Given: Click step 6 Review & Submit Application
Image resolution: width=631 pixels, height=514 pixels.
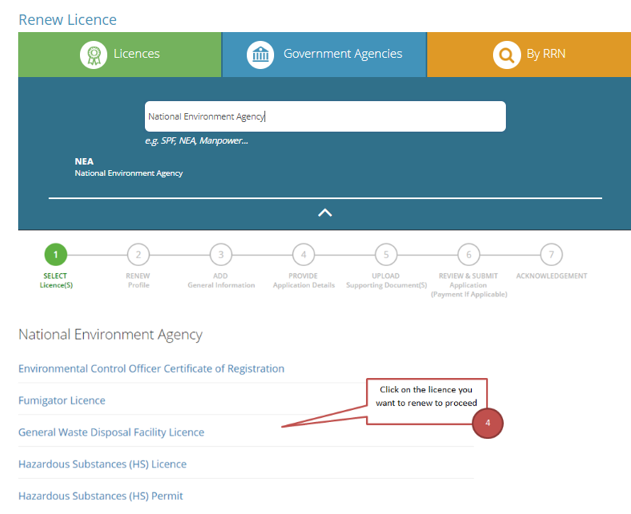Looking at the screenshot, I should click(x=468, y=254).
